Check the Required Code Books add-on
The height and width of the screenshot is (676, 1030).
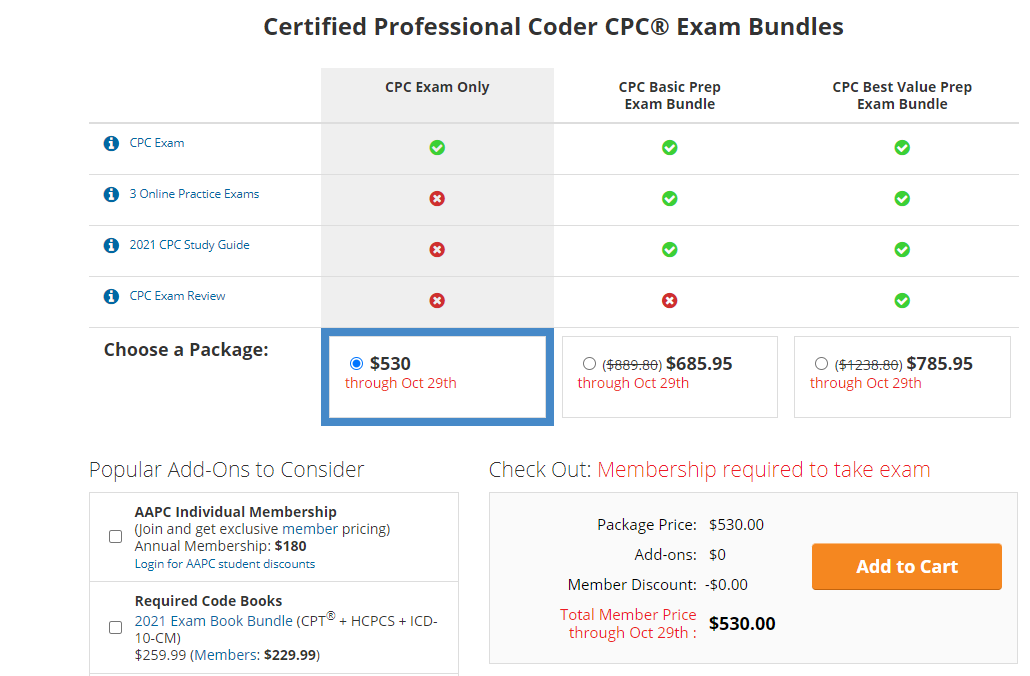tap(115, 628)
